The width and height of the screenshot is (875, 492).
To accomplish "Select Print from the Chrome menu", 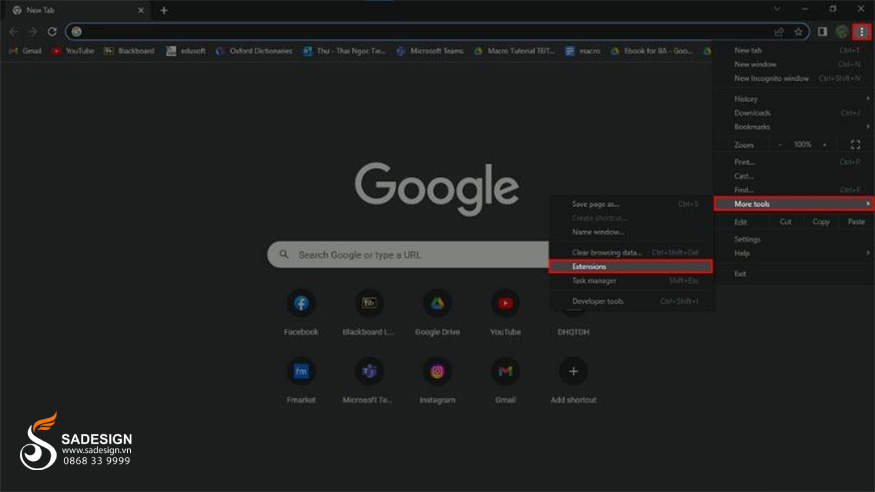I will 794,162.
